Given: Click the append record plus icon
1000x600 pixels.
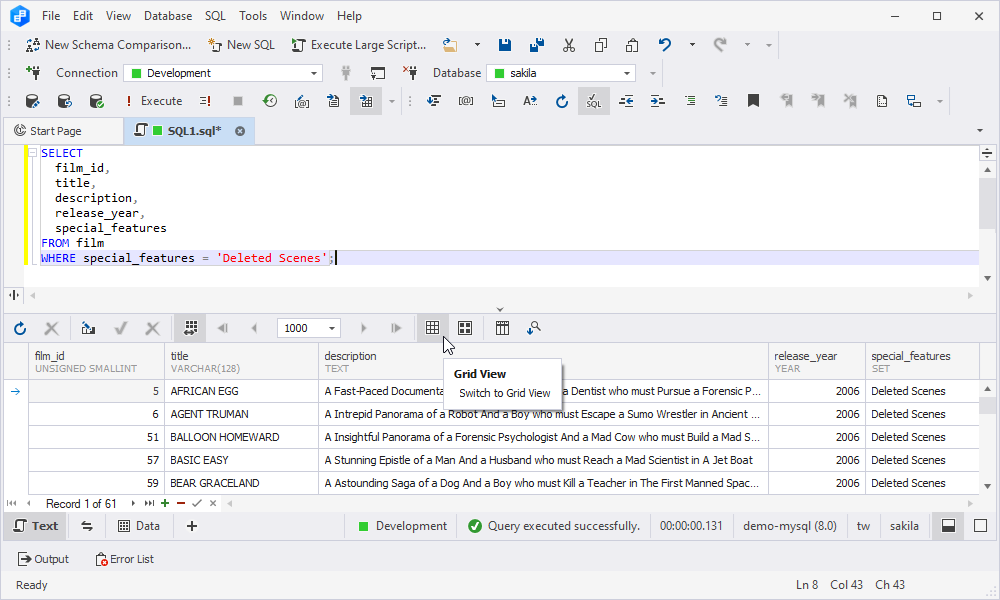Looking at the screenshot, I should pyautogui.click(x=165, y=503).
